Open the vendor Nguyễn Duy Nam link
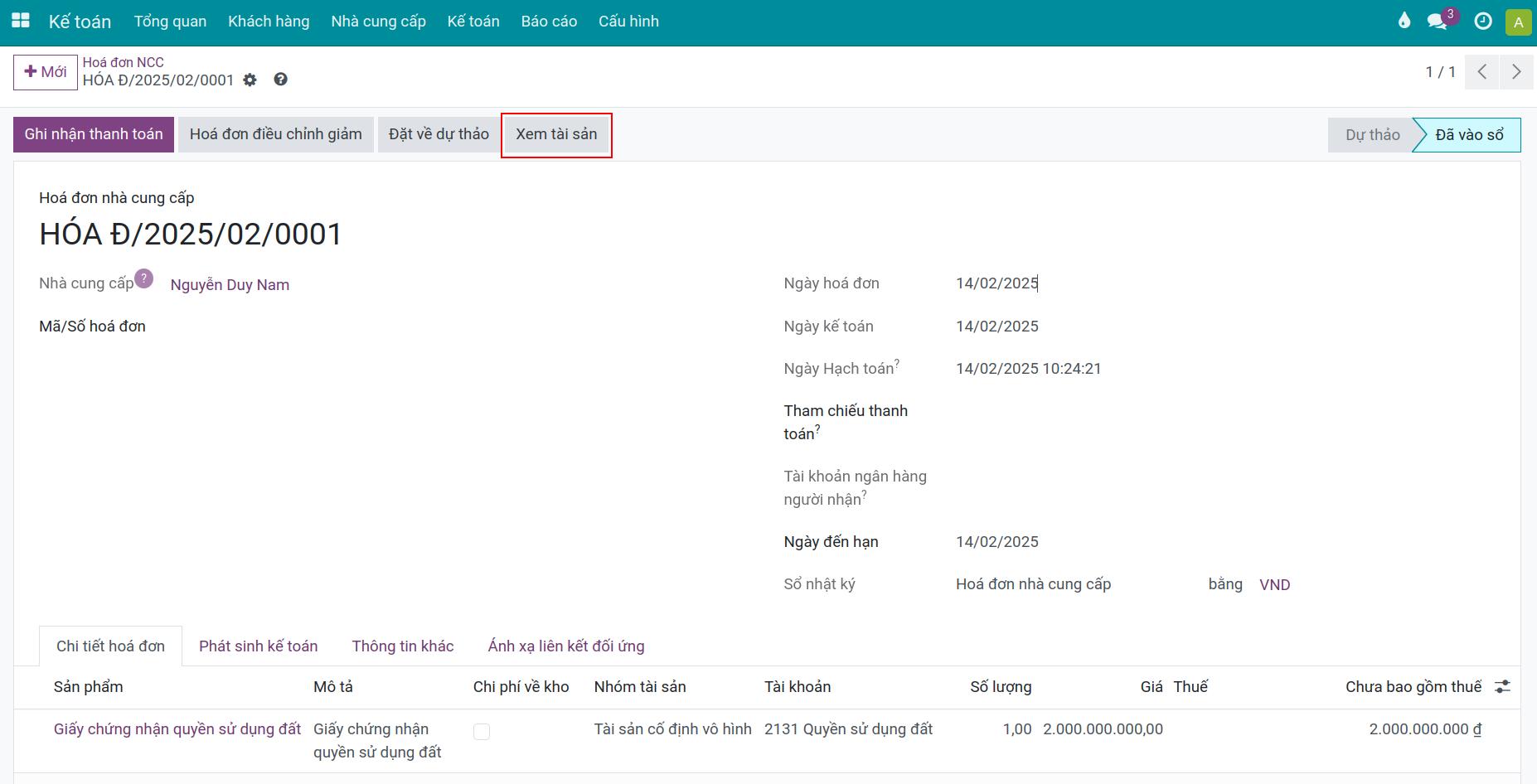Viewport: 1537px width, 784px height. [230, 285]
